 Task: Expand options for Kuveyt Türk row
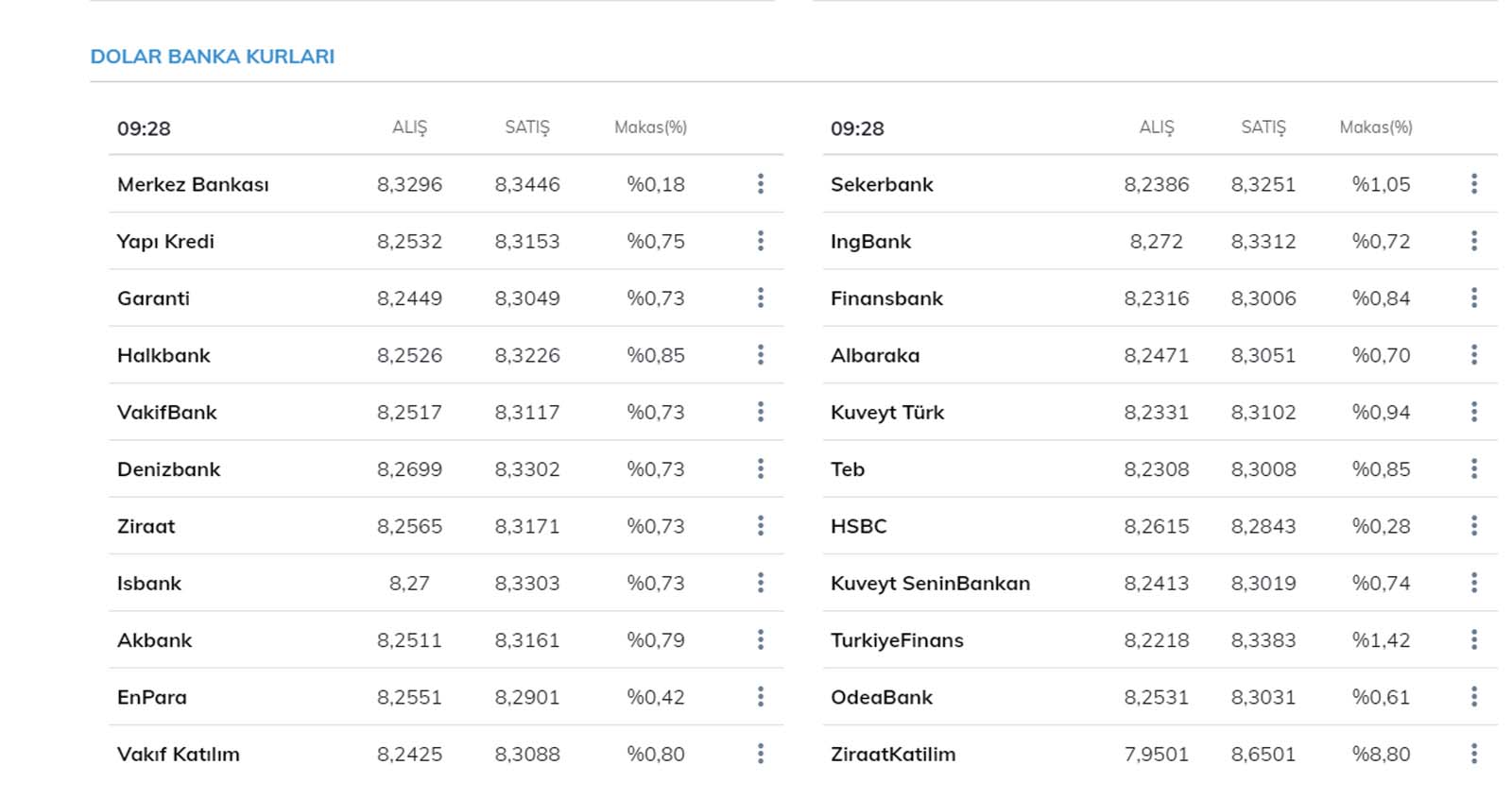[1473, 412]
